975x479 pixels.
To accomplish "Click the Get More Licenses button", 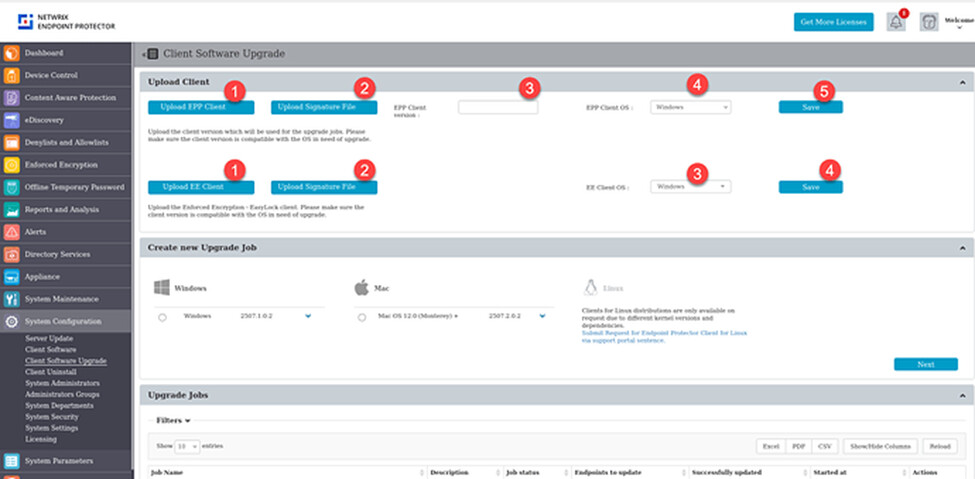I will pos(833,22).
